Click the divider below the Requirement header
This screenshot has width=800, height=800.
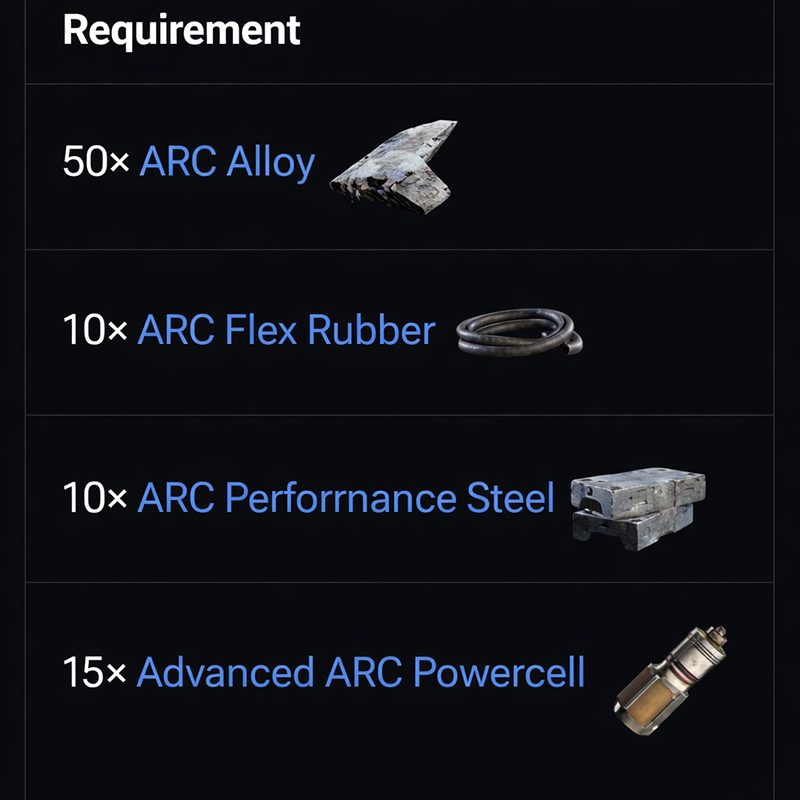[400, 84]
